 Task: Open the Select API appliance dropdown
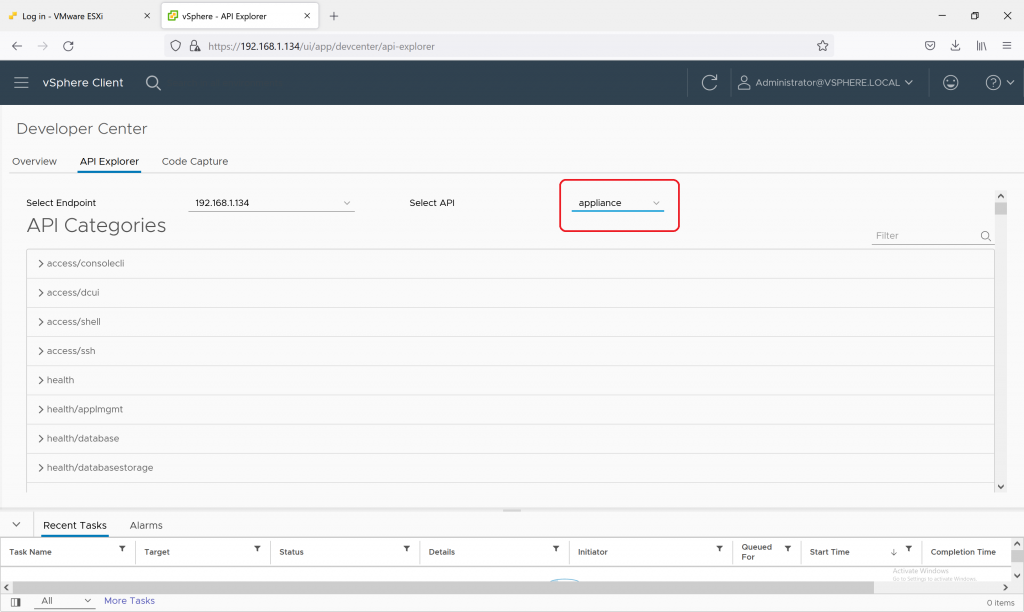click(617, 203)
